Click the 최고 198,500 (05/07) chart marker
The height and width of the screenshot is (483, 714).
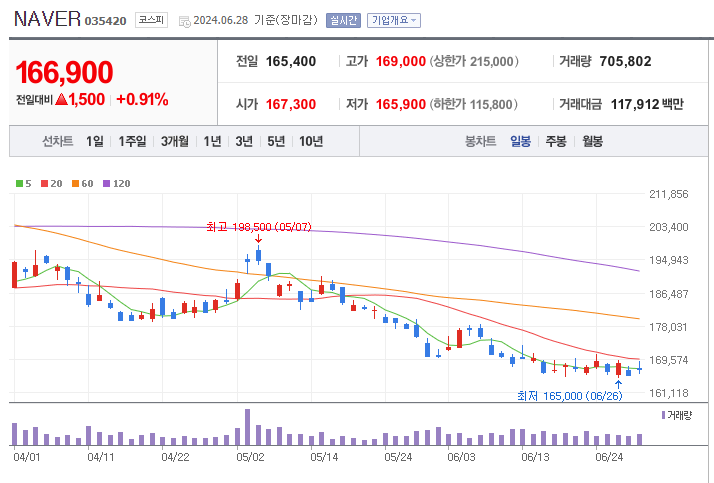click(259, 227)
